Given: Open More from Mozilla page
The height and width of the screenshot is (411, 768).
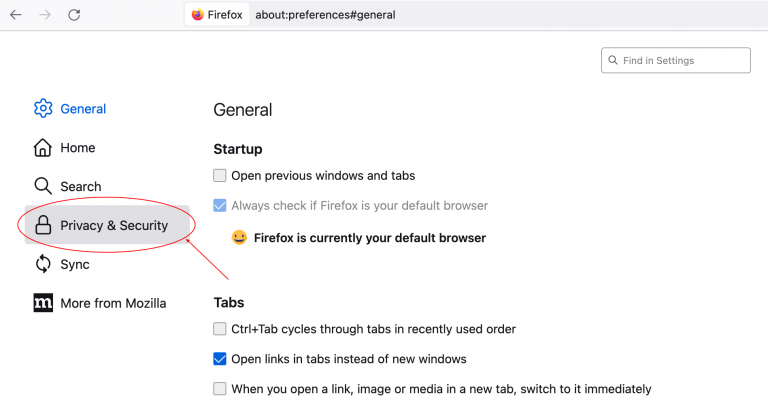Looking at the screenshot, I should tap(113, 303).
